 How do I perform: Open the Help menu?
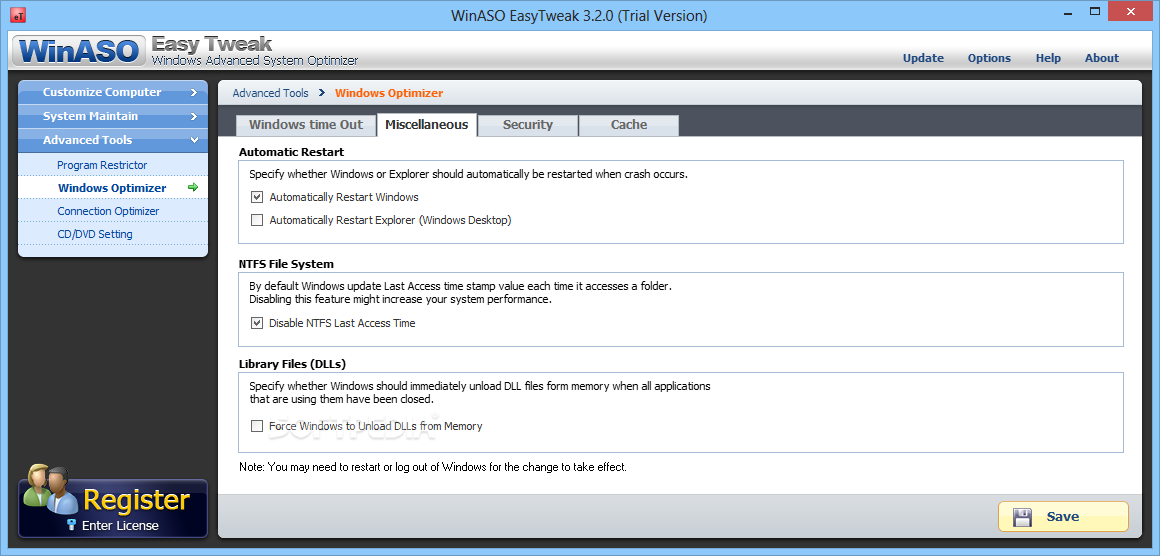click(x=1048, y=58)
